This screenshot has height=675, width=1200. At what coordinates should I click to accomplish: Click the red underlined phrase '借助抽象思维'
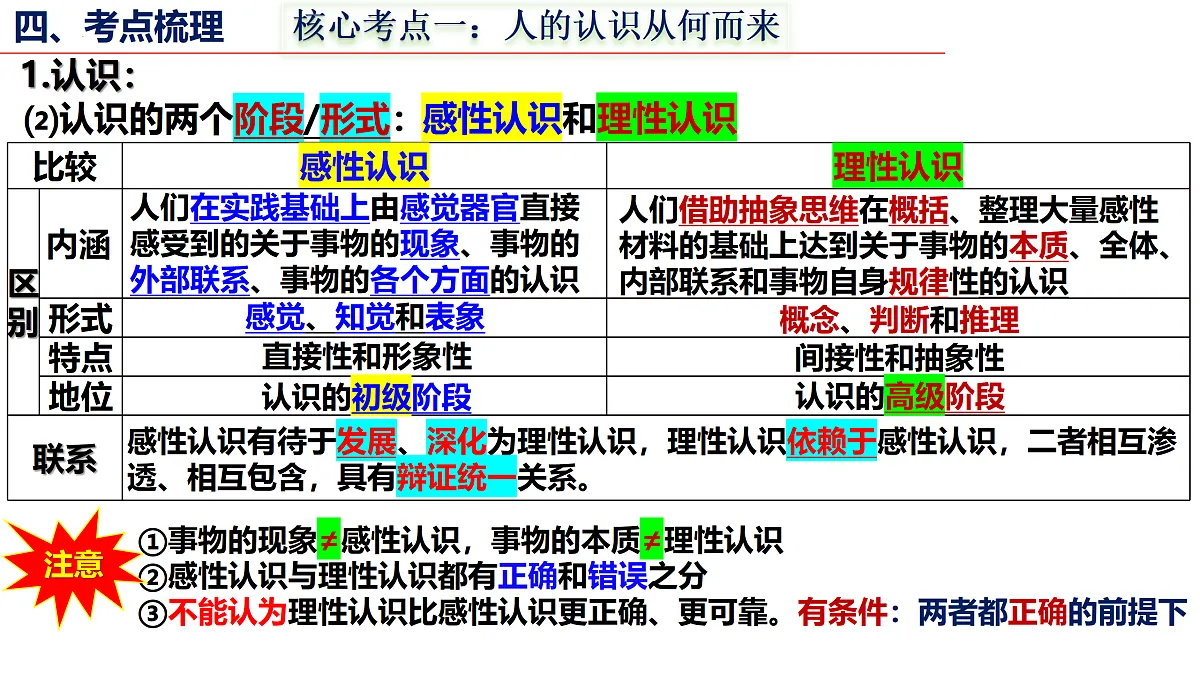(x=768, y=210)
